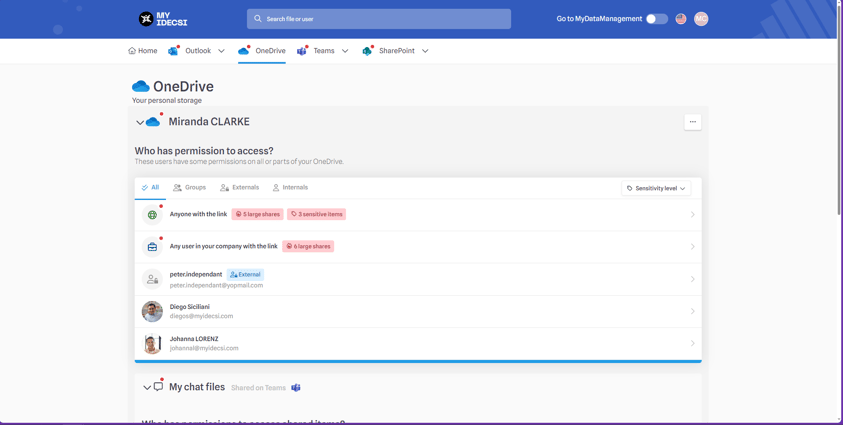843x425 pixels.
Task: Expand the SharePoint menu chevron
Action: (425, 51)
